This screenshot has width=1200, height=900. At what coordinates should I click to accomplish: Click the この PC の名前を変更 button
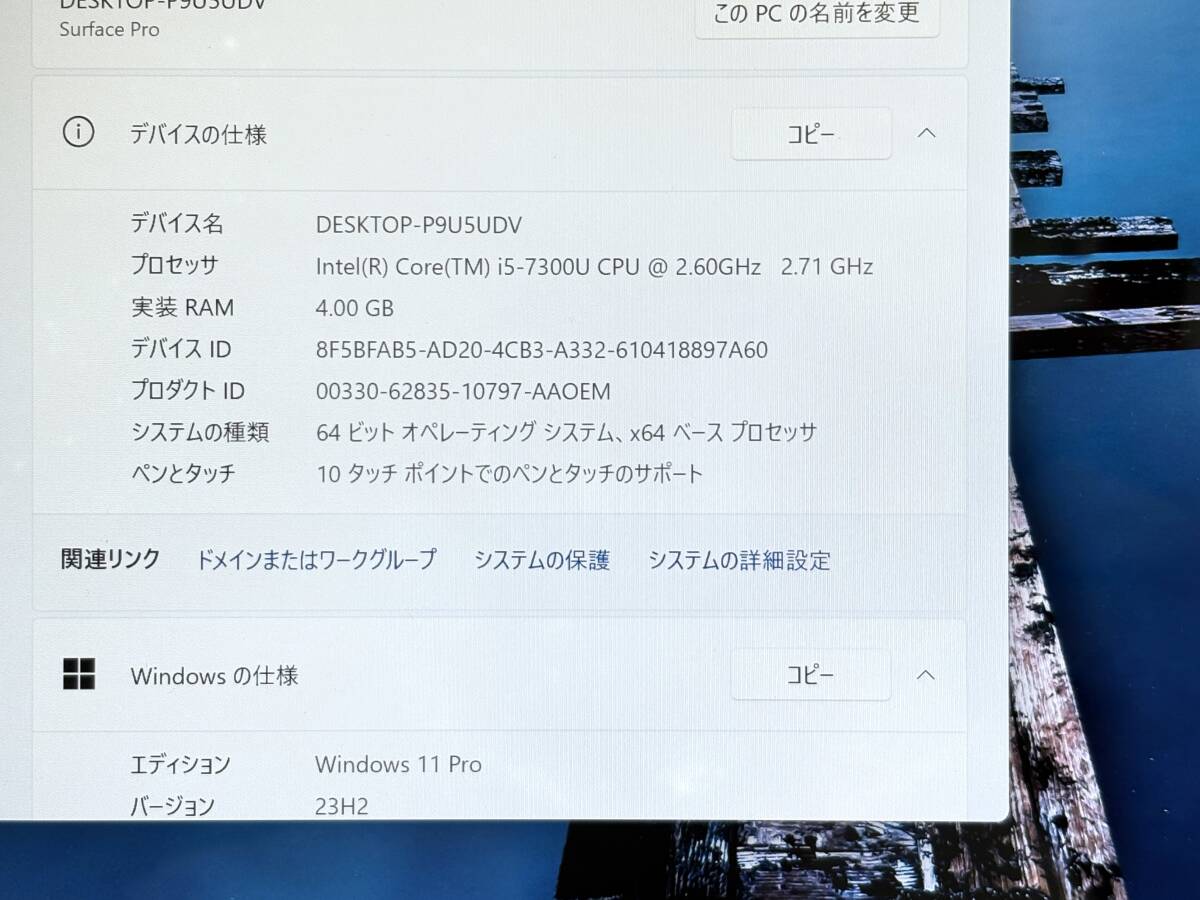point(816,14)
